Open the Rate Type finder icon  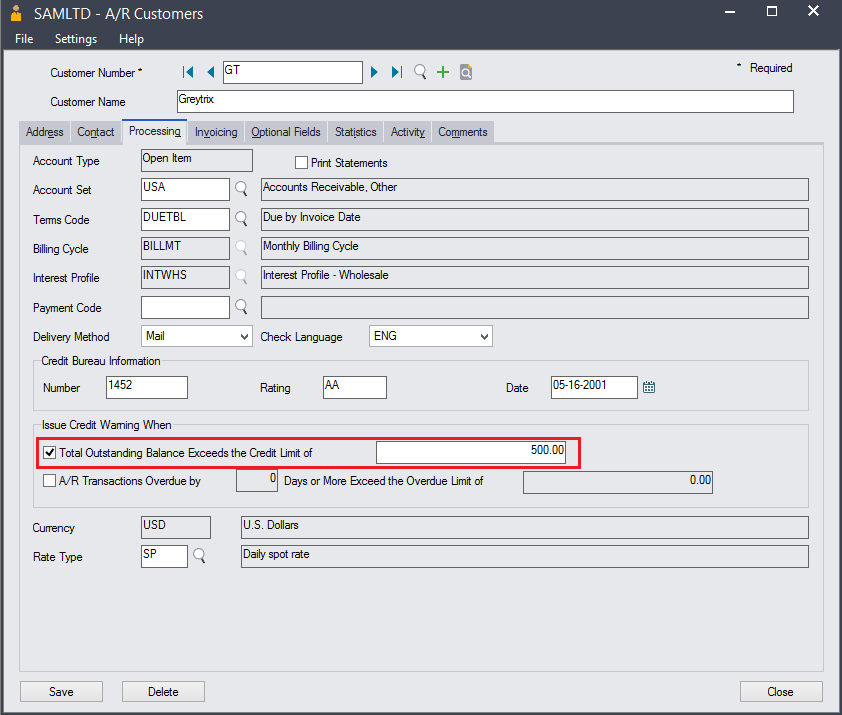(199, 555)
